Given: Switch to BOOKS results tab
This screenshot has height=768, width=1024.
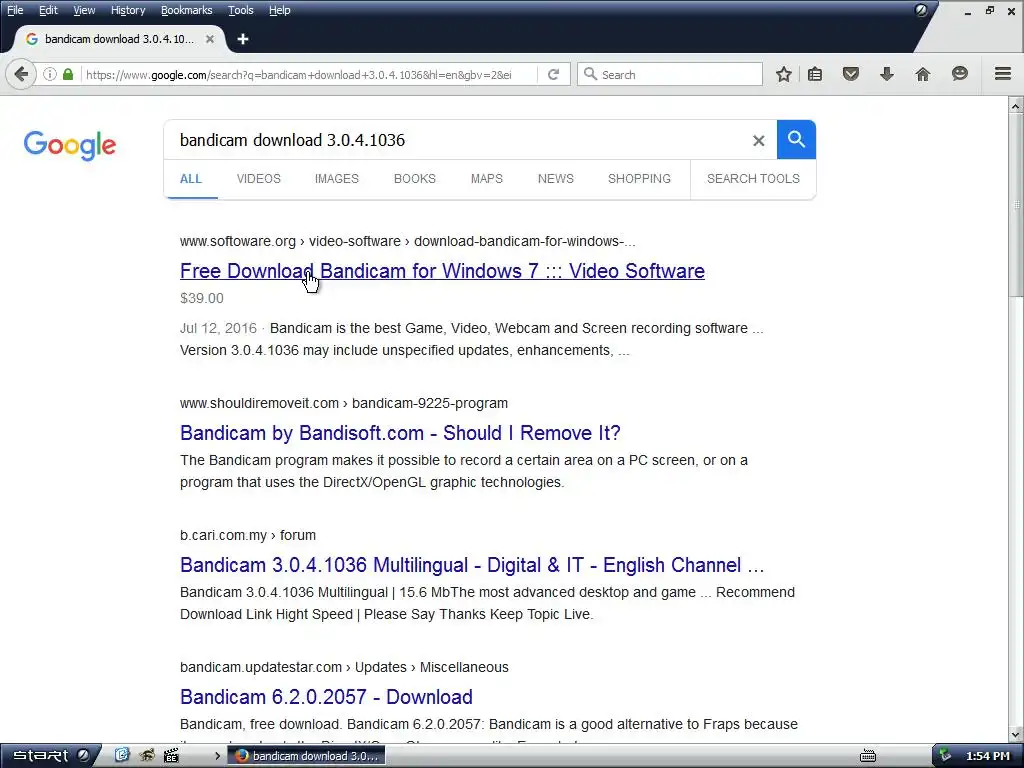Looking at the screenshot, I should click(415, 179).
